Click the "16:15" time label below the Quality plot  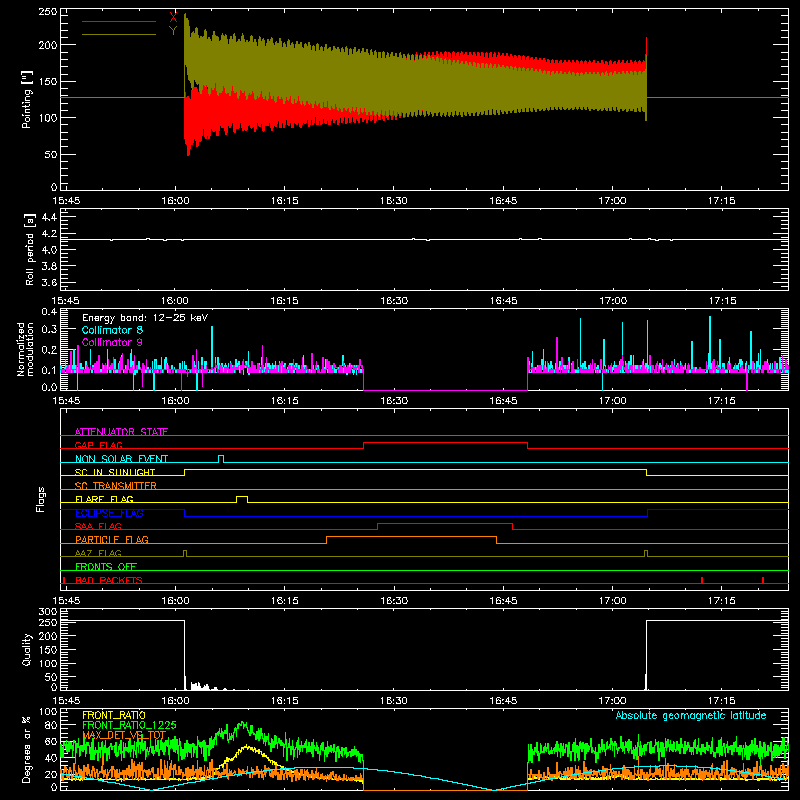pyautogui.click(x=284, y=701)
